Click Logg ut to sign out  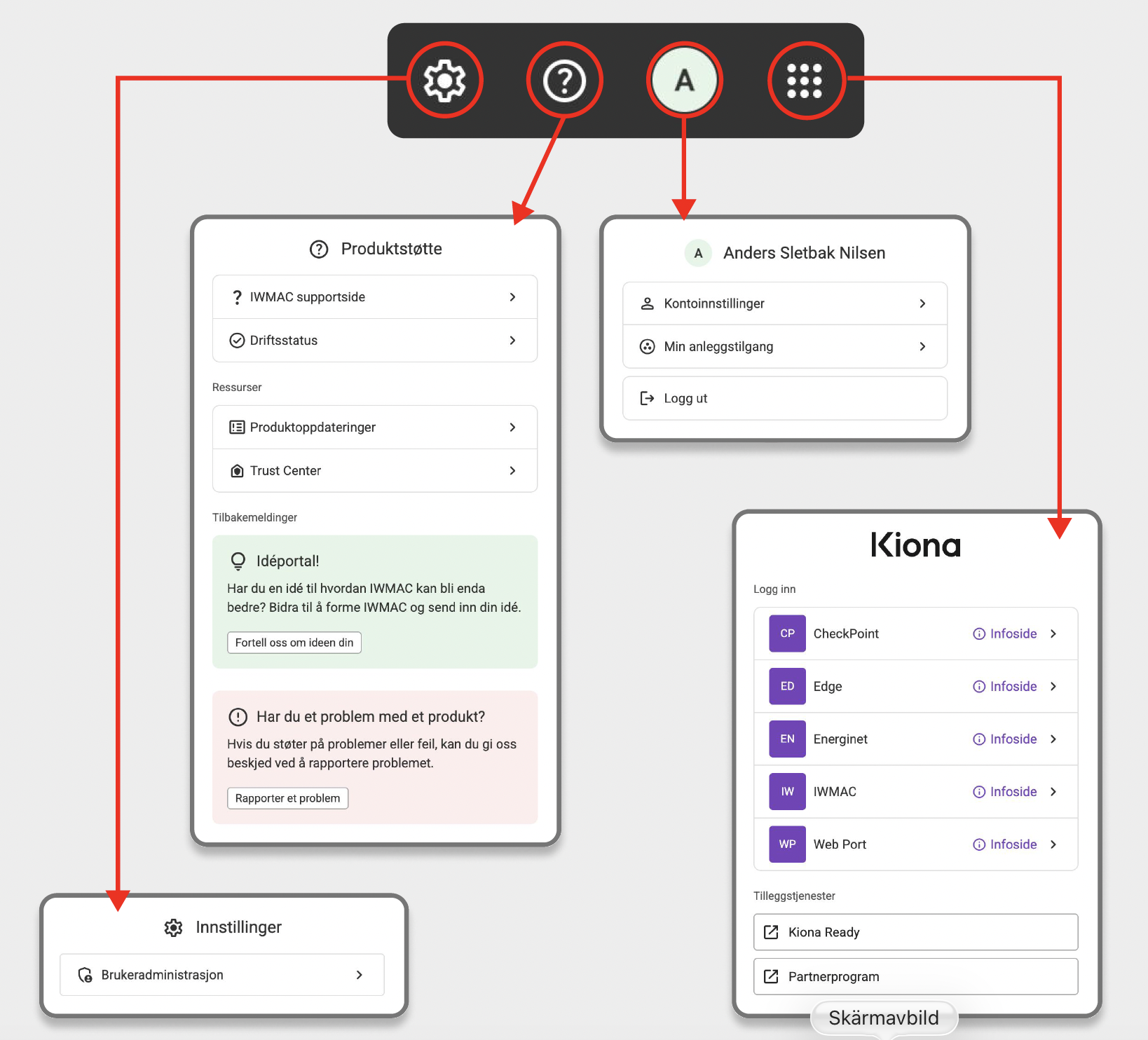[x=785, y=399]
